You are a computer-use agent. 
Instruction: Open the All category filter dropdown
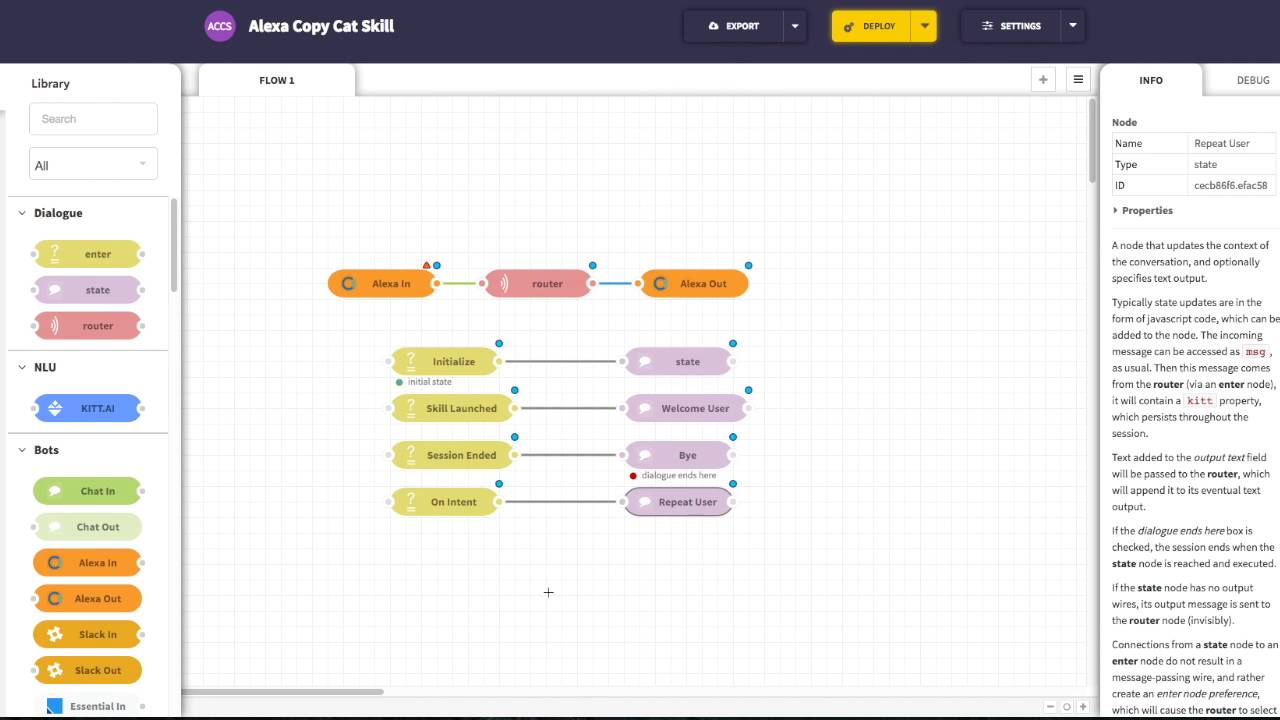click(x=93, y=165)
